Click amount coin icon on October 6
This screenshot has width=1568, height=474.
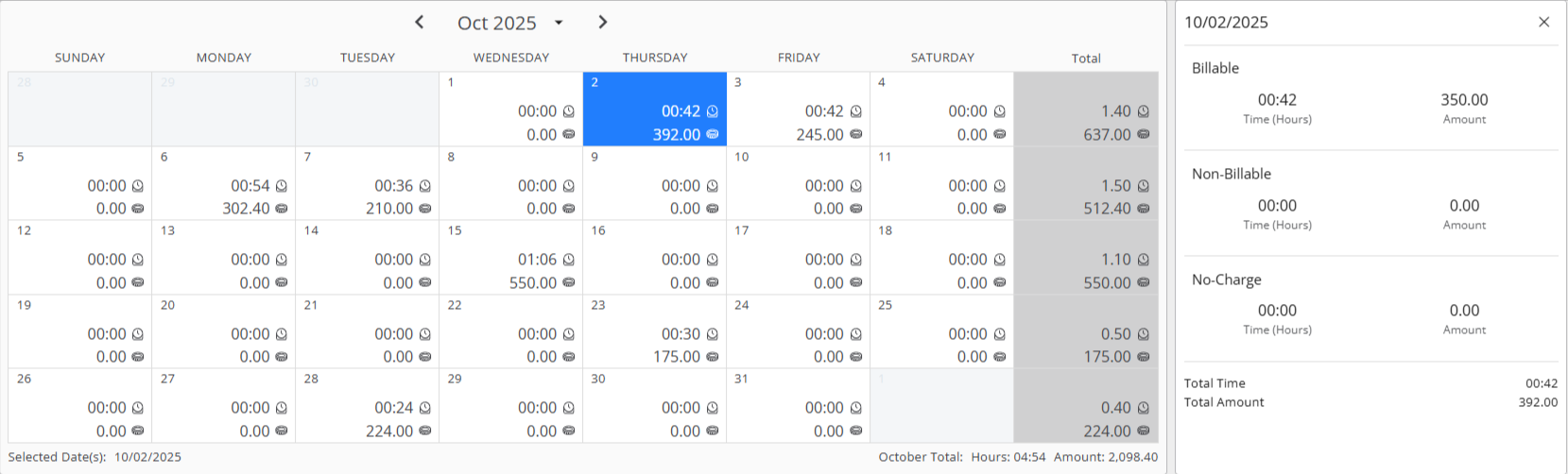pyautogui.click(x=282, y=209)
